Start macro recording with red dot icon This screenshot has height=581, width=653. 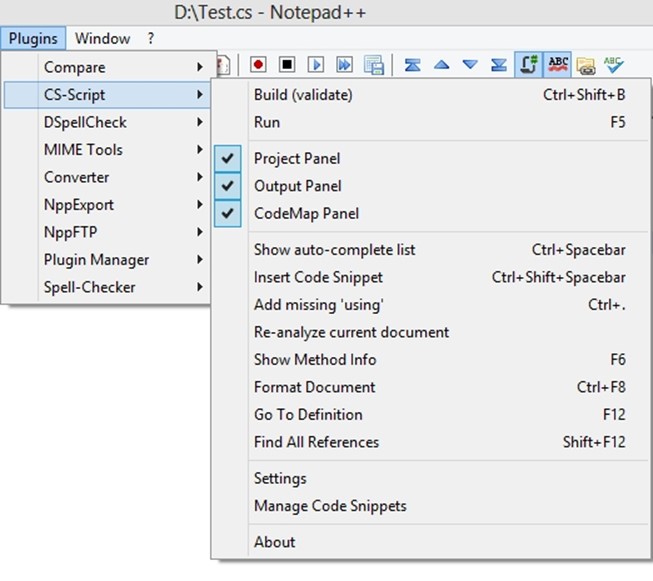click(258, 65)
